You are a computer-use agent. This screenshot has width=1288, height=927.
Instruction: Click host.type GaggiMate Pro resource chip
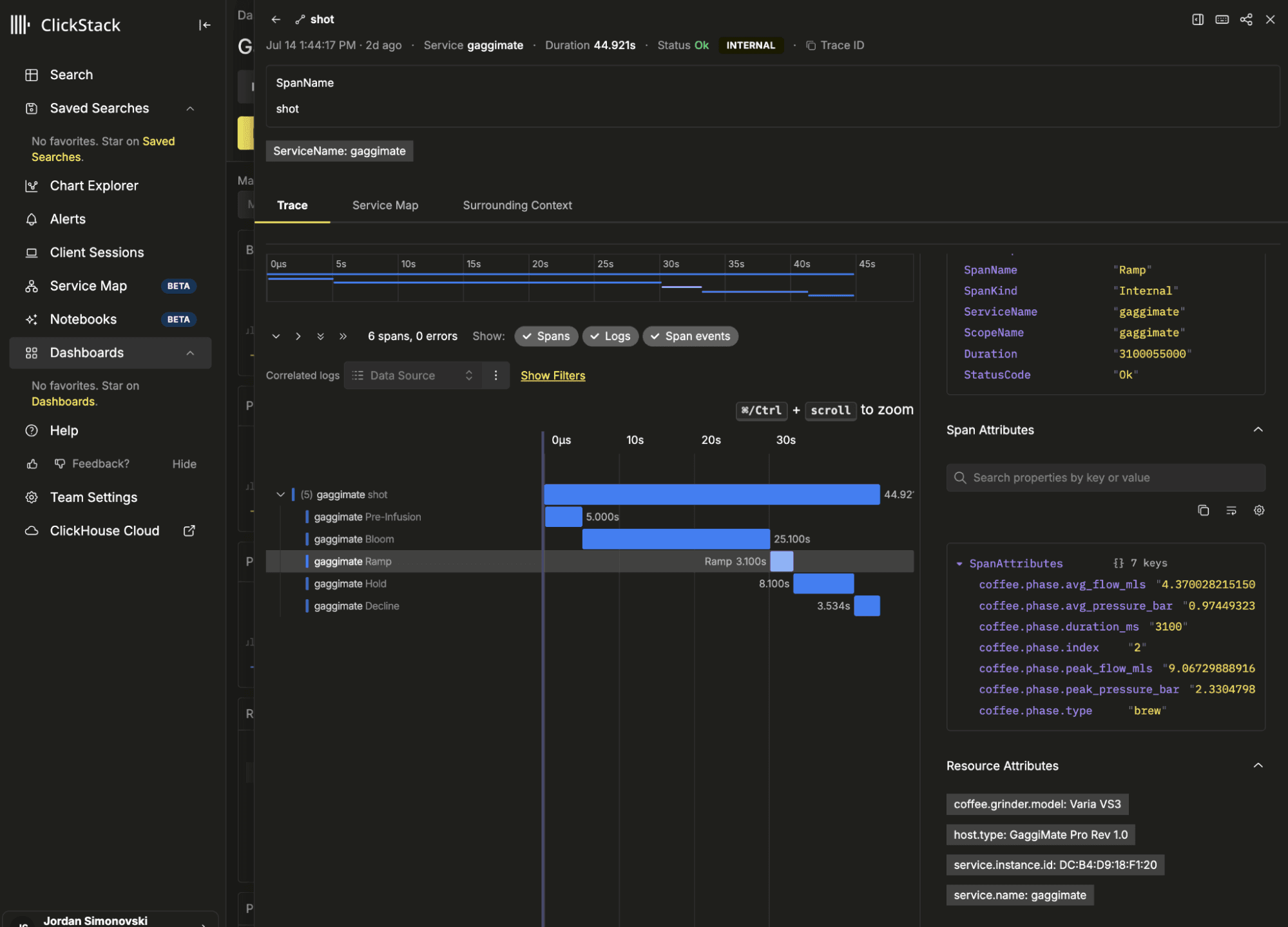click(x=1041, y=835)
